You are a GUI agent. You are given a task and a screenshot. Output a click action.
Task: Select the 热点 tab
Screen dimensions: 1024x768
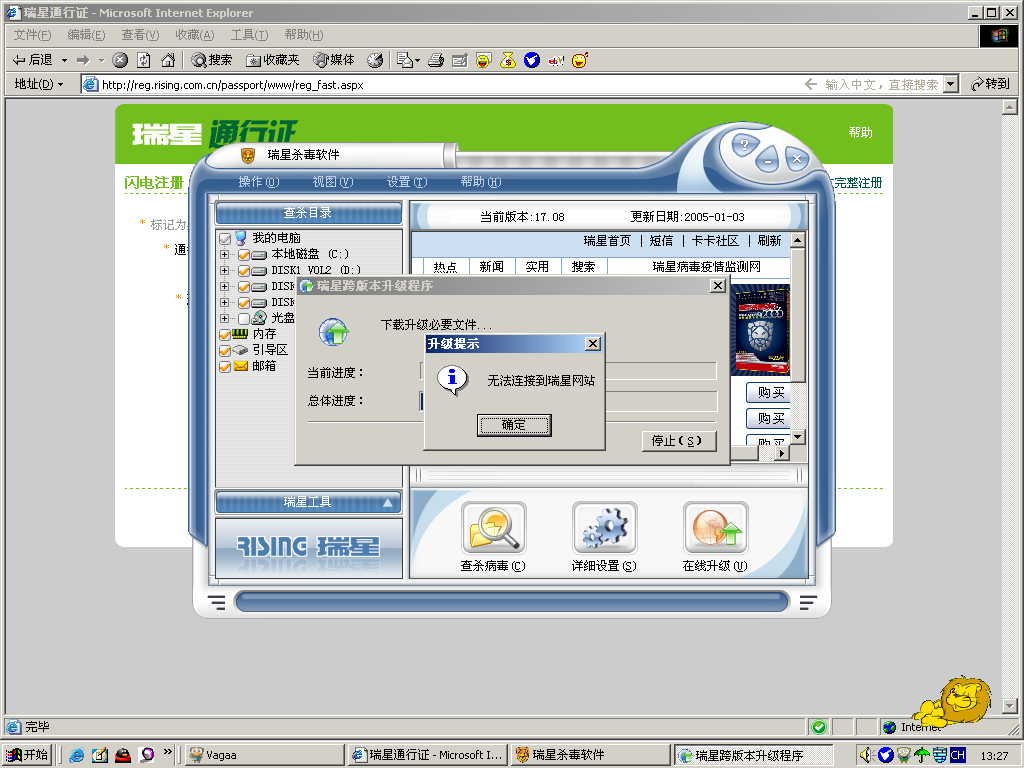coord(445,266)
